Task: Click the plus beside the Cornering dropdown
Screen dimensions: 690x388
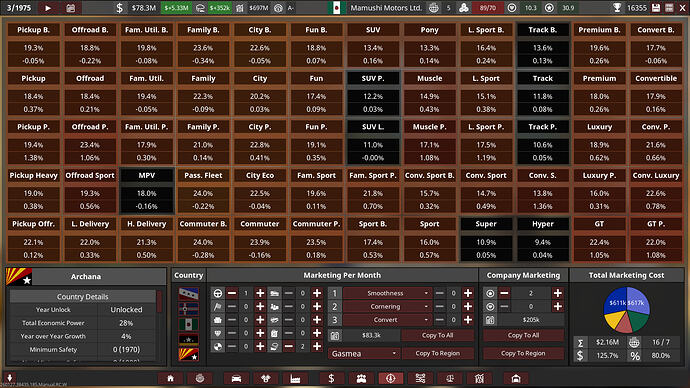Action: 468,307
